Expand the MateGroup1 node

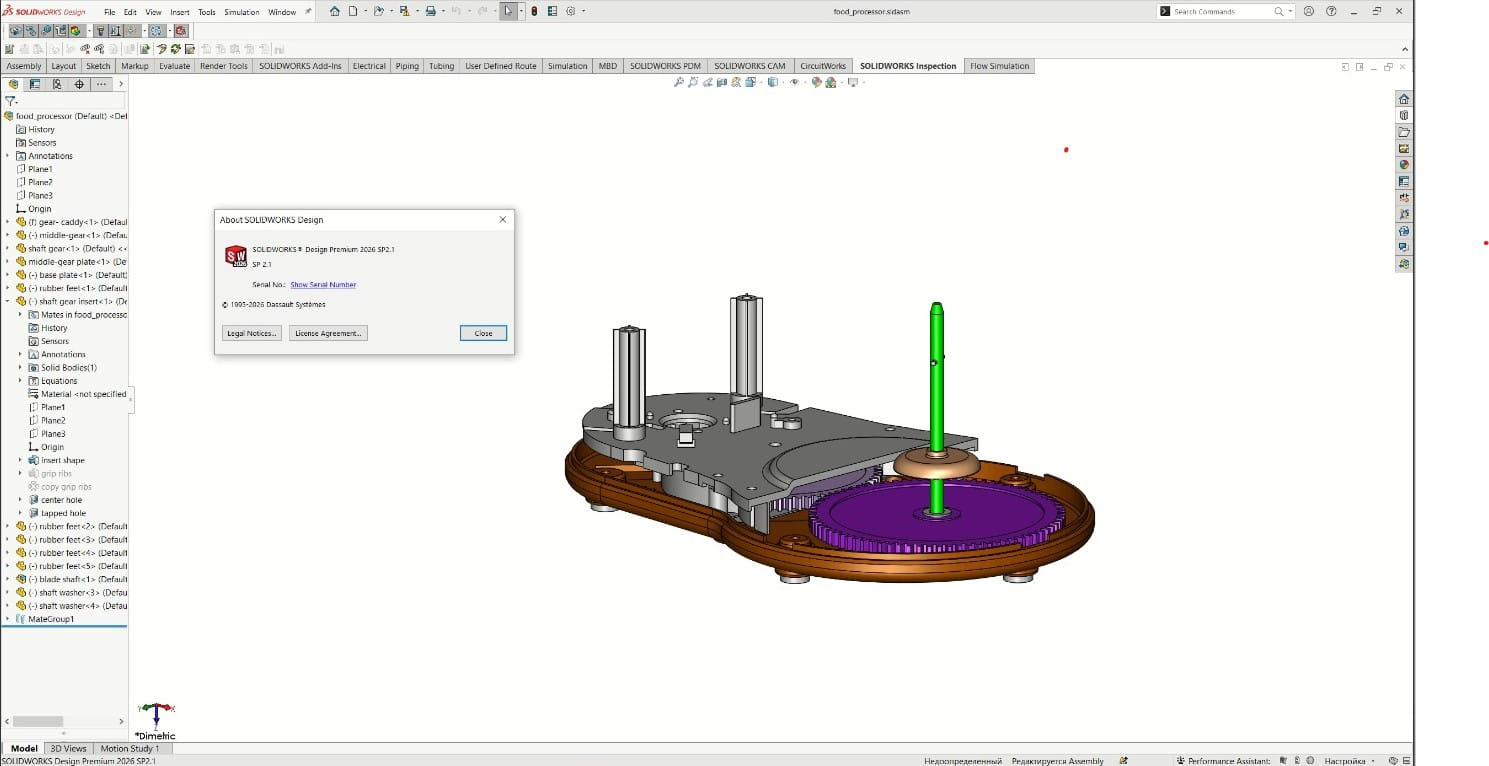(x=8, y=619)
